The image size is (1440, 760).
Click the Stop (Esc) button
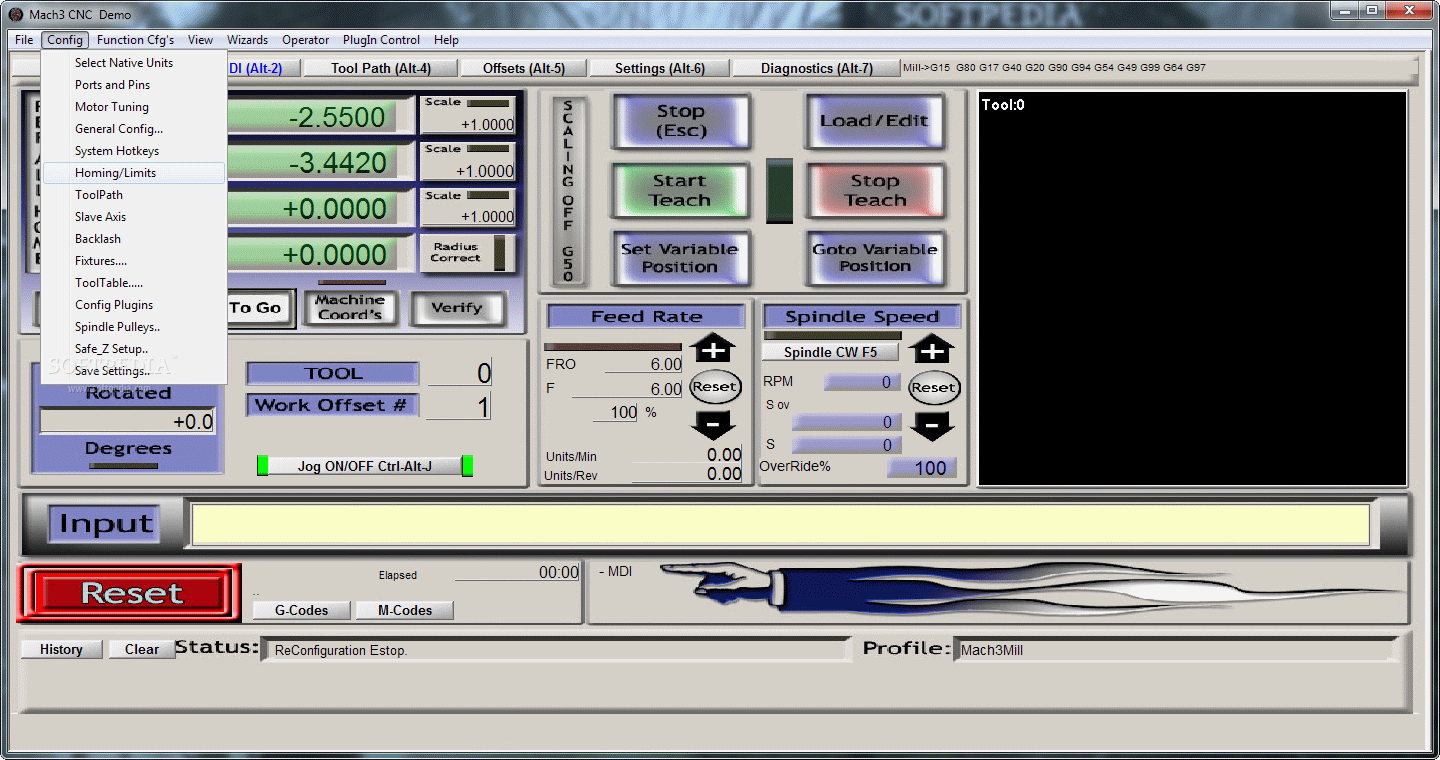[x=680, y=121]
